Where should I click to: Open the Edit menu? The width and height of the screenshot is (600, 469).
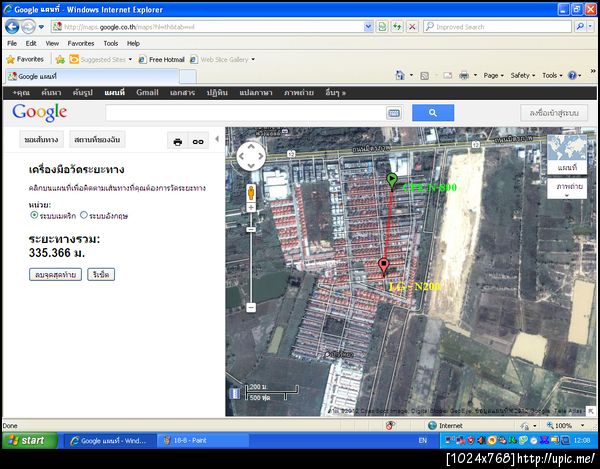pos(31,43)
